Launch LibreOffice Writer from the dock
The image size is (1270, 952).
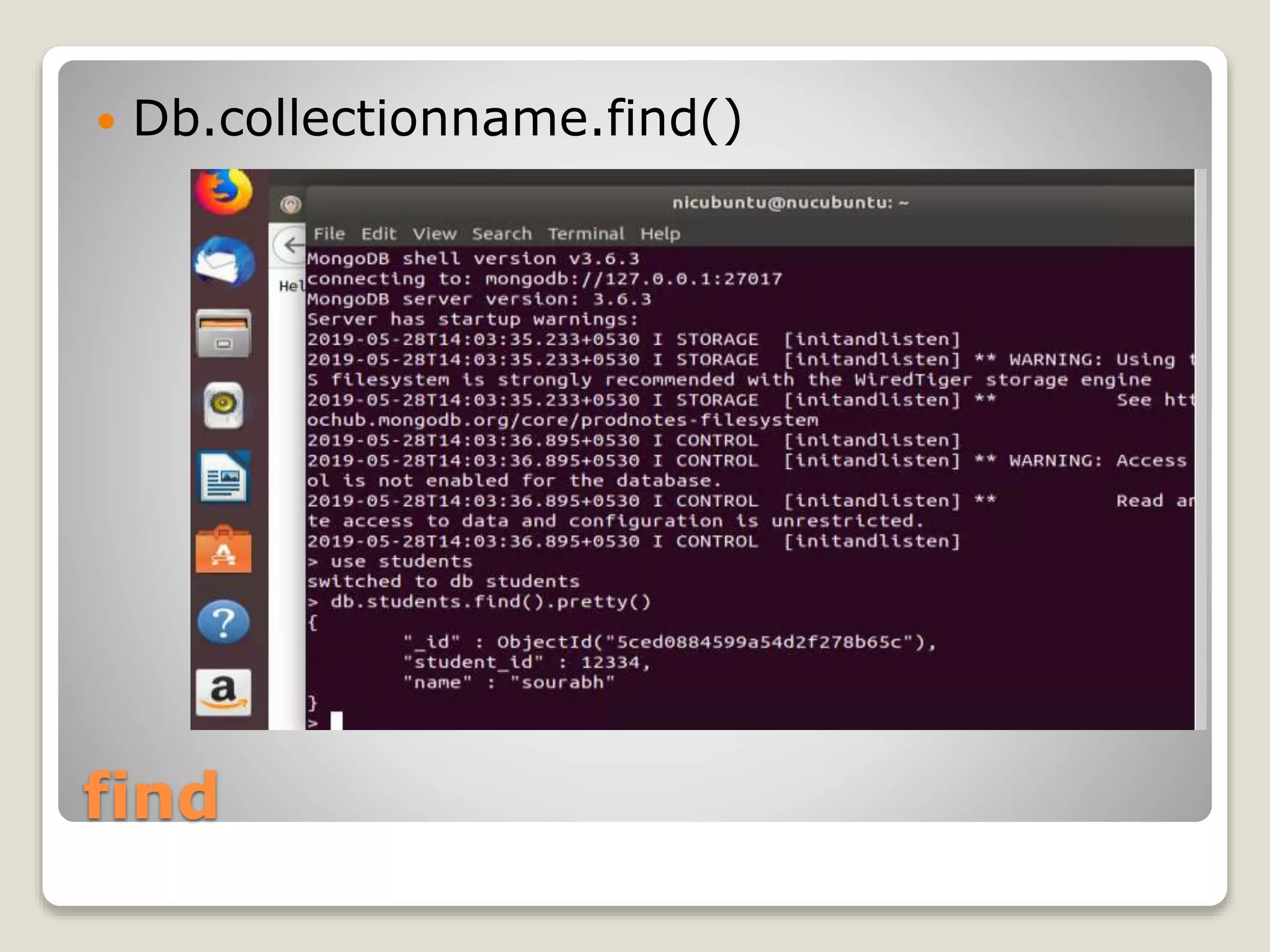(224, 477)
